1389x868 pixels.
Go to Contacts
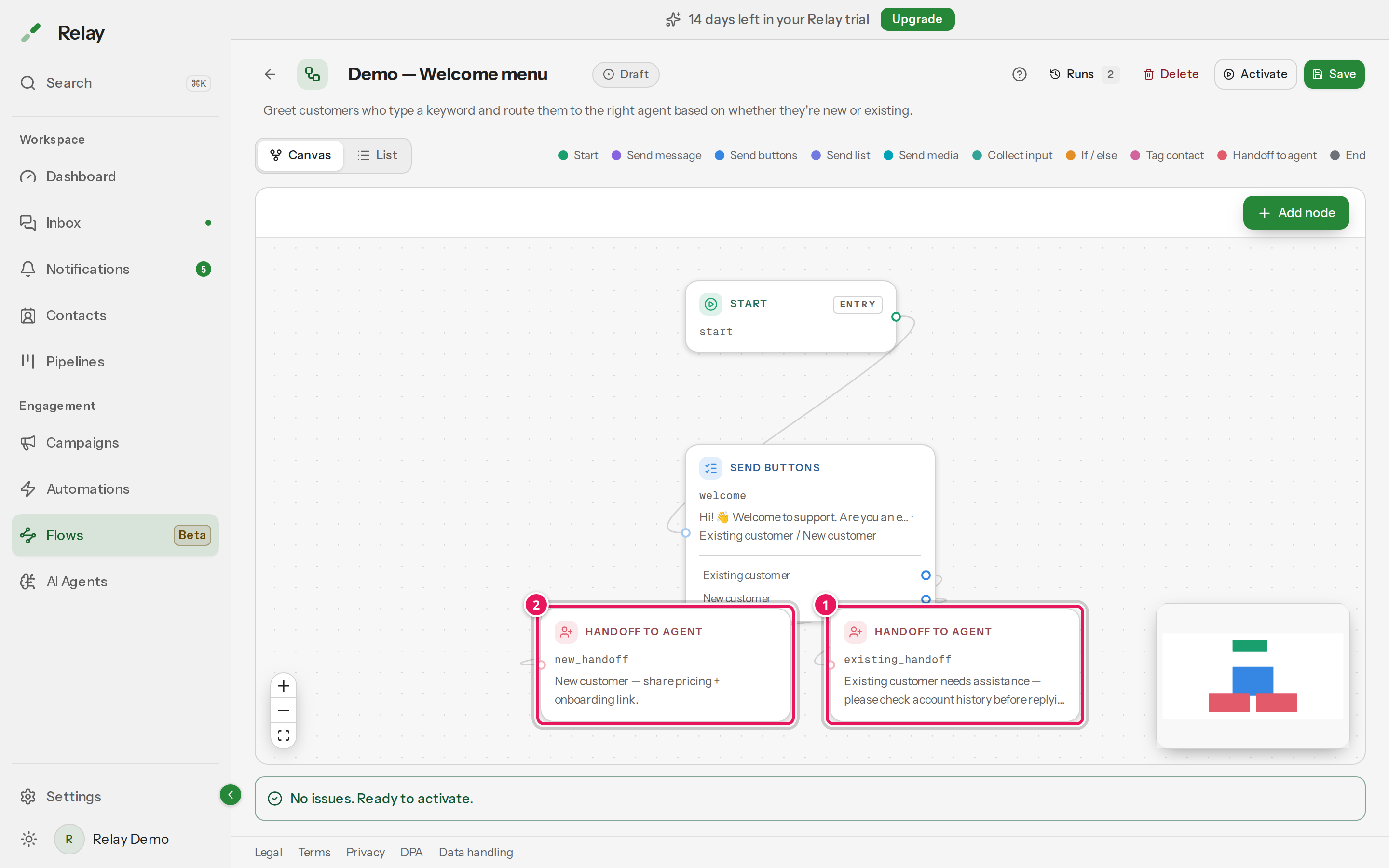[115, 315]
